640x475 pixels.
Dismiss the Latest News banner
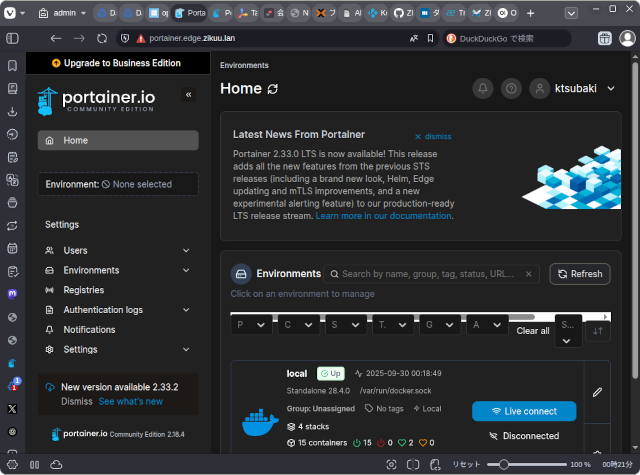click(x=433, y=136)
